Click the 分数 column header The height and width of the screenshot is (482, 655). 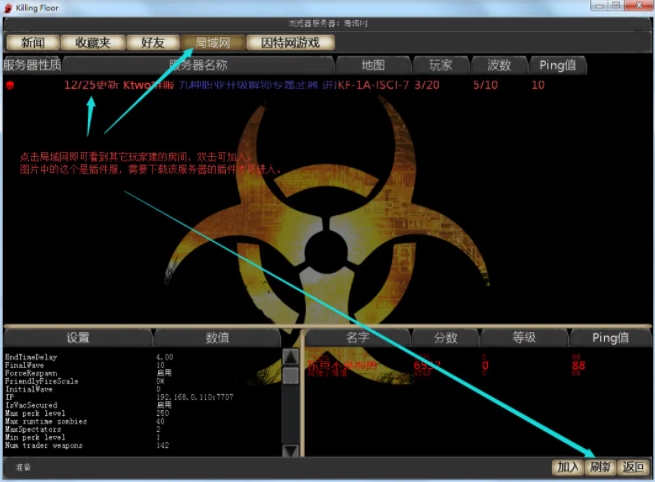[446, 337]
